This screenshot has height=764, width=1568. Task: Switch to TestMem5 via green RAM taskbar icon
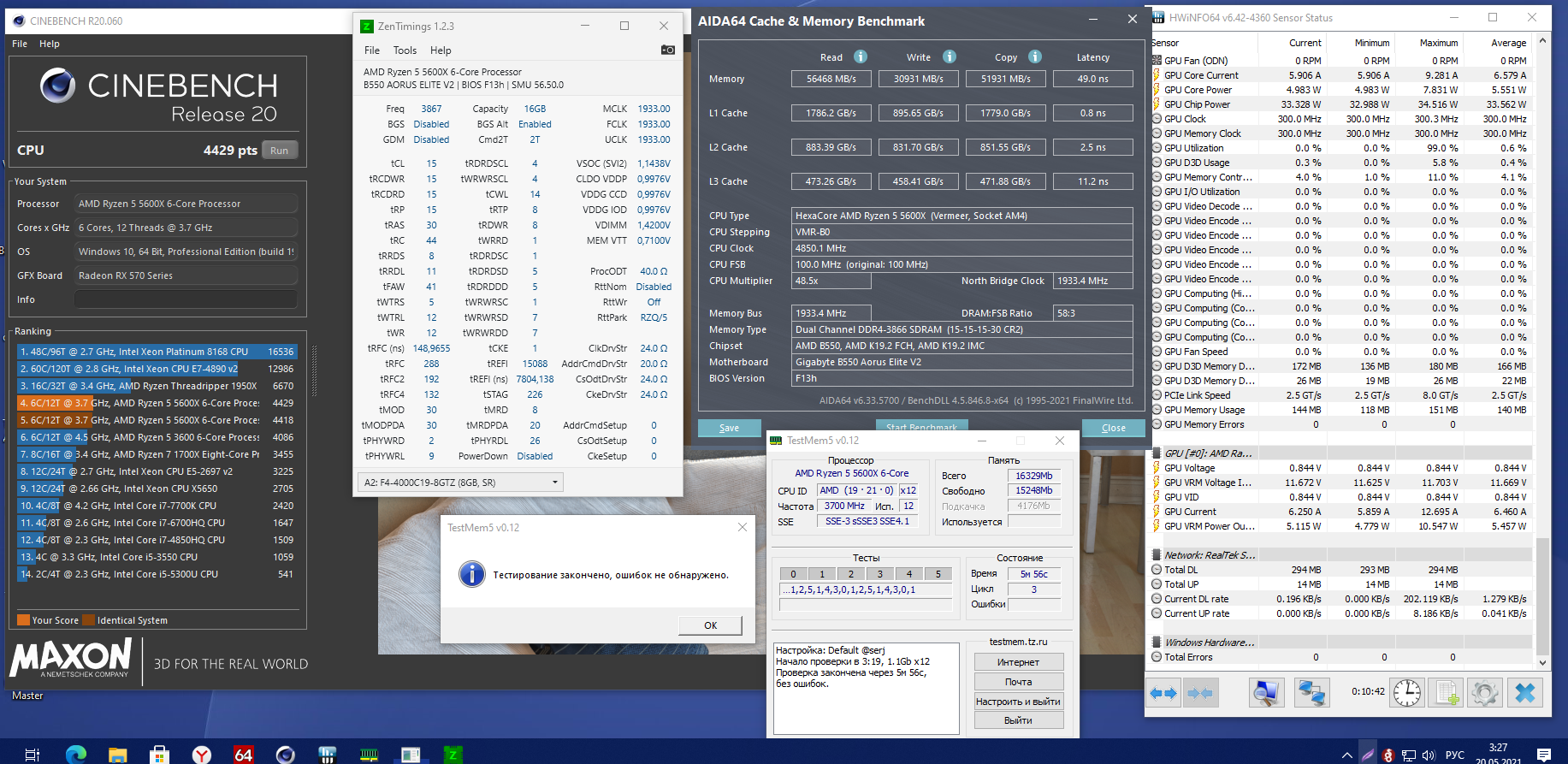tap(370, 754)
